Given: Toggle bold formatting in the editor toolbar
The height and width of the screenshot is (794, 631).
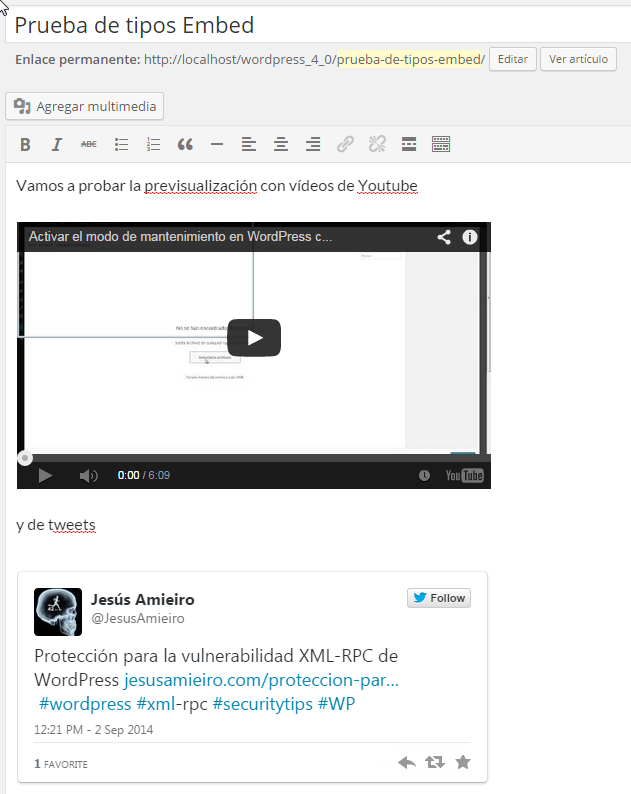Looking at the screenshot, I should [x=25, y=144].
